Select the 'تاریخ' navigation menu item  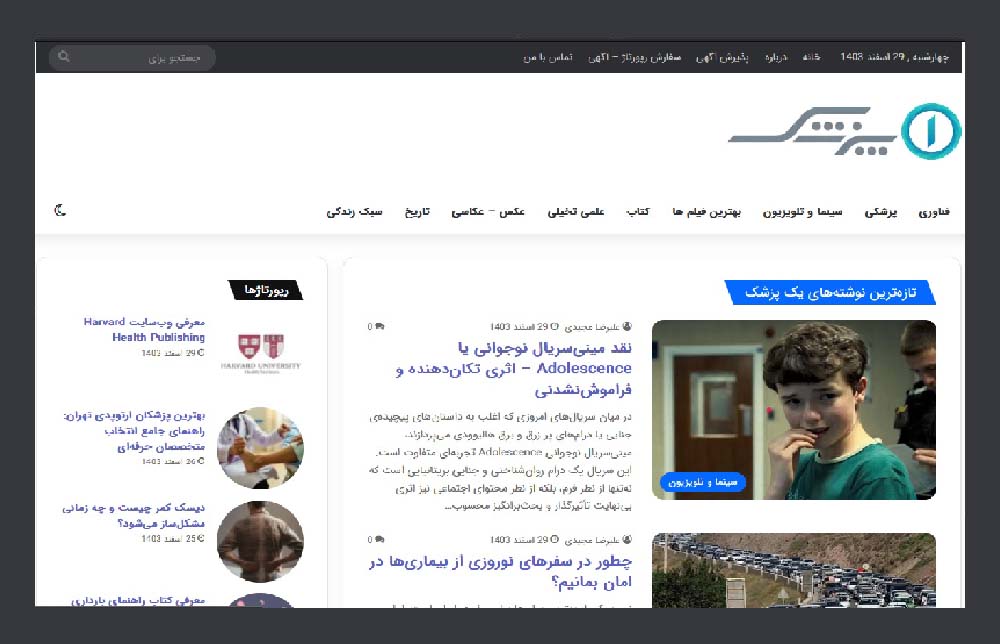tap(417, 212)
